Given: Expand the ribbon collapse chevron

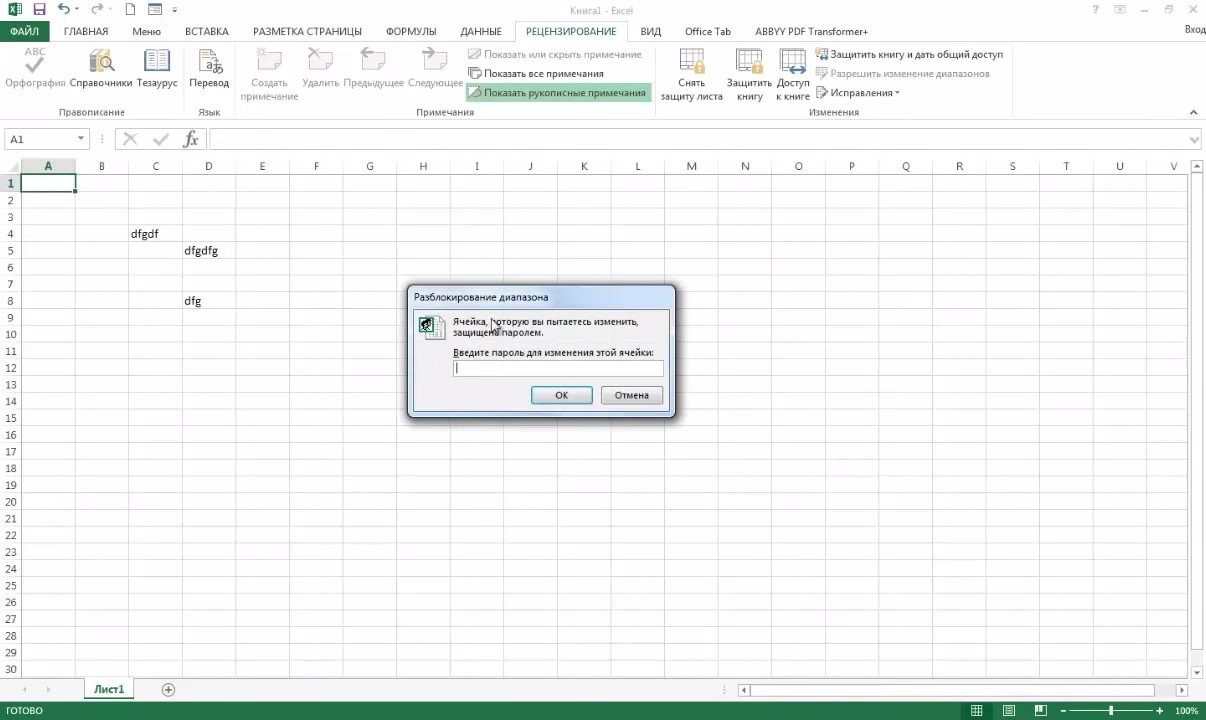Looking at the screenshot, I should 1192,112.
